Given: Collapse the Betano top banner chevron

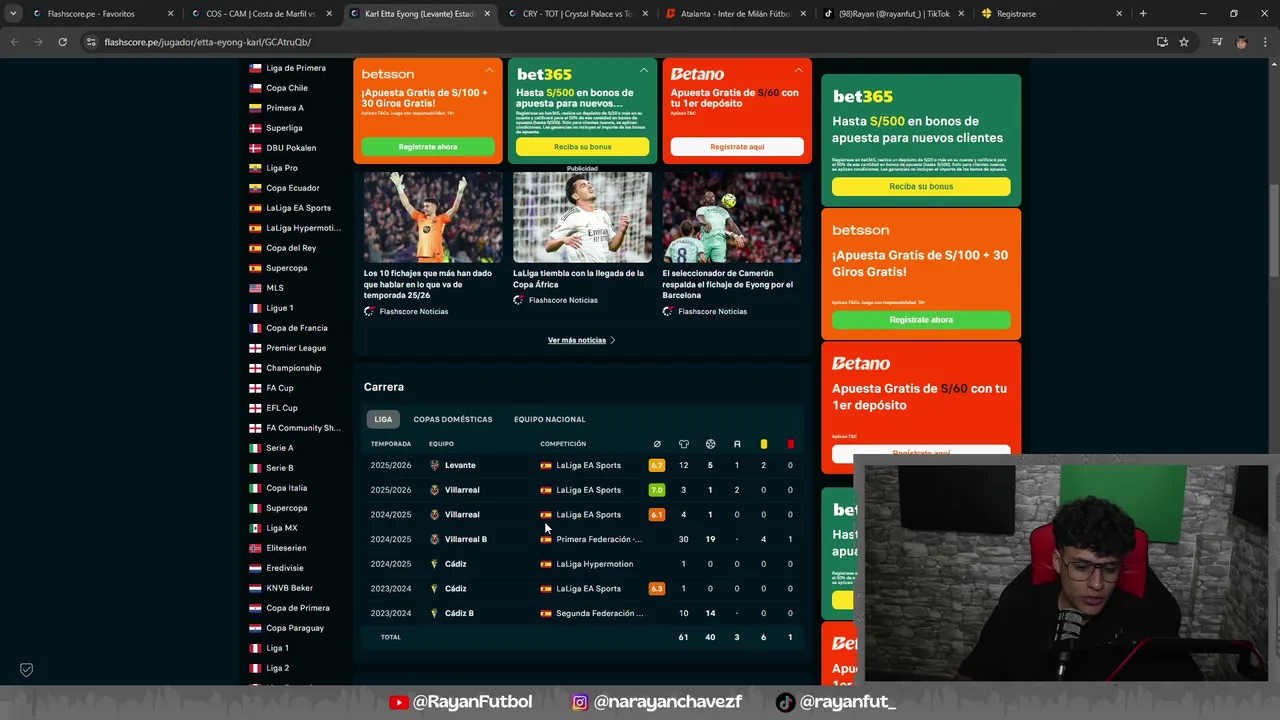Looking at the screenshot, I should [x=798, y=71].
